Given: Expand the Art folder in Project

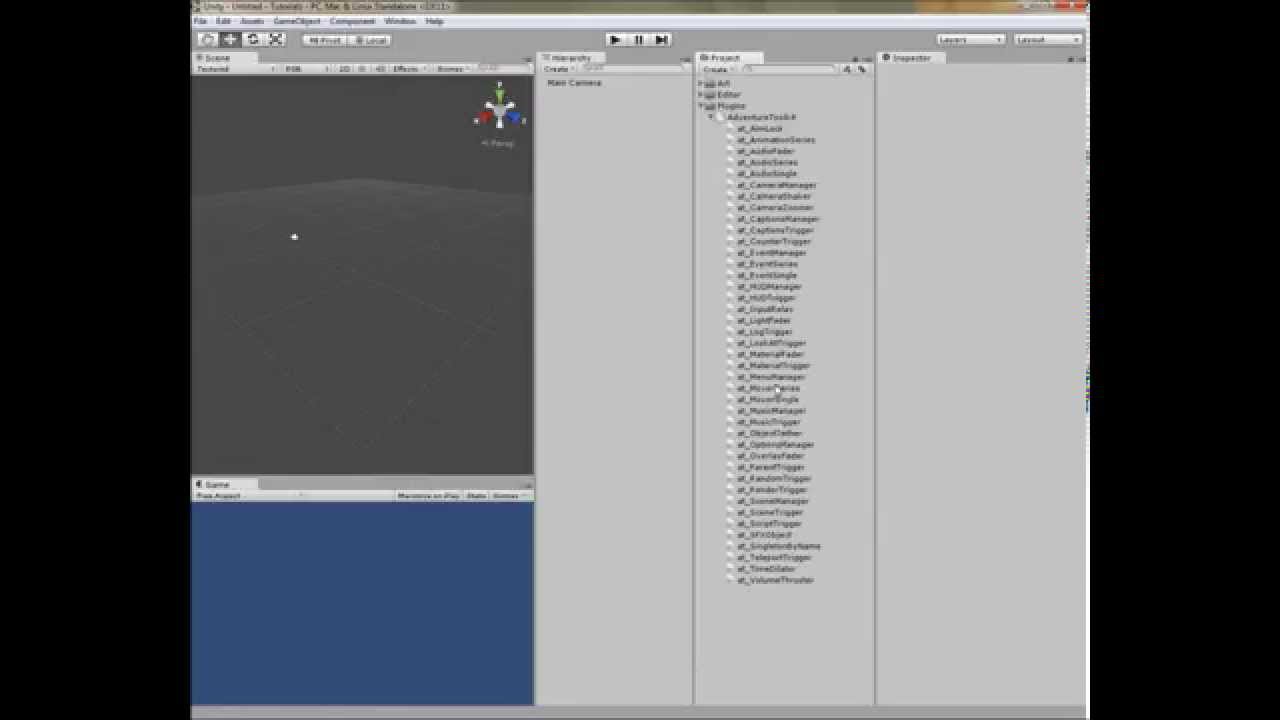Looking at the screenshot, I should (701, 84).
